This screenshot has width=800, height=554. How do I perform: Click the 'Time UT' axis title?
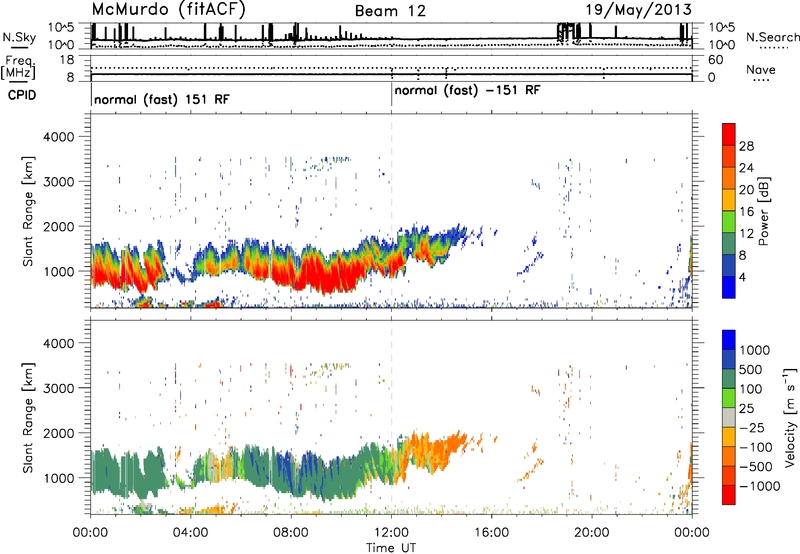pyautogui.click(x=391, y=548)
